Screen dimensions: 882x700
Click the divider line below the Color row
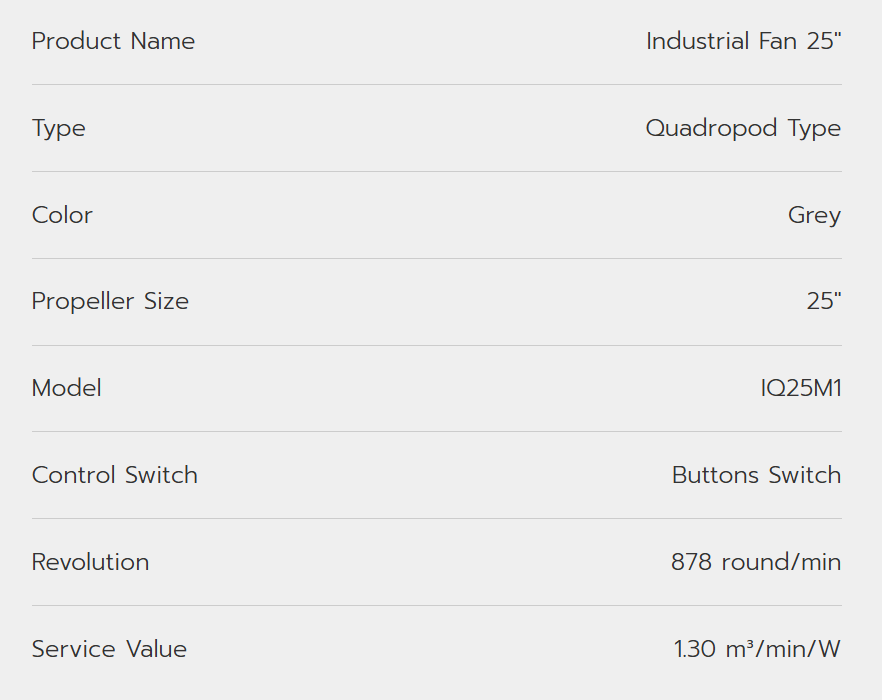point(436,258)
